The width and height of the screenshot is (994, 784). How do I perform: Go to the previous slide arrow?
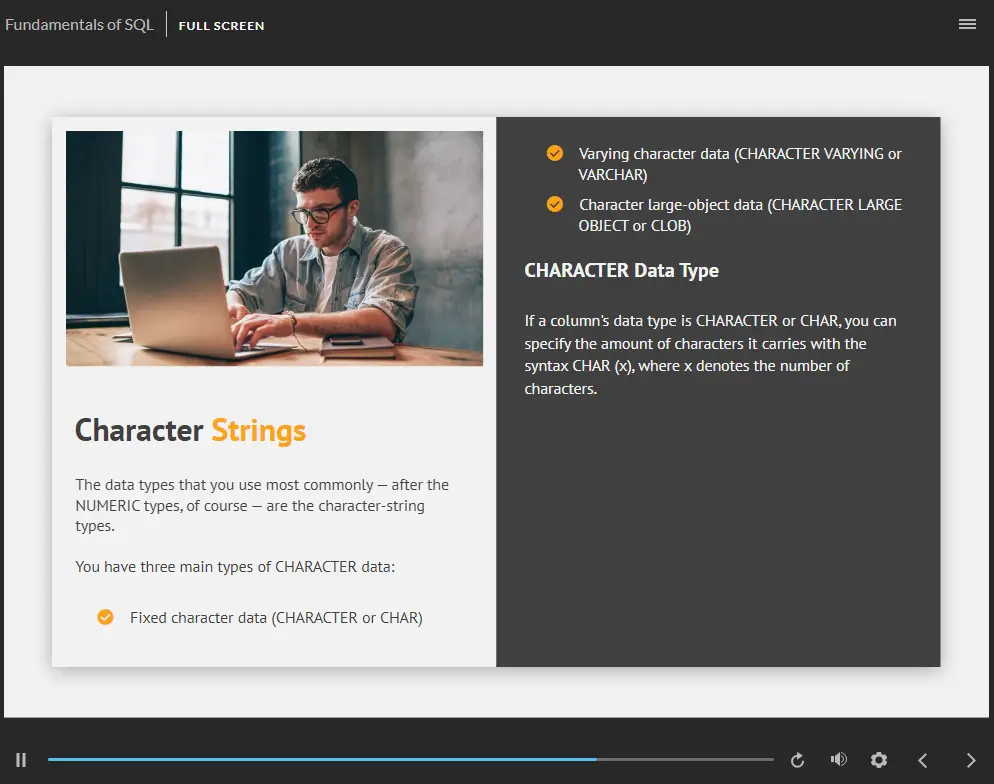click(x=923, y=760)
